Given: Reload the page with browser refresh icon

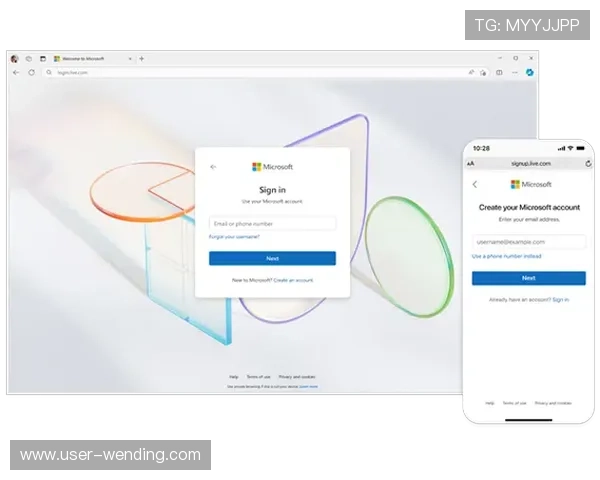Looking at the screenshot, I should pyautogui.click(x=31, y=73).
